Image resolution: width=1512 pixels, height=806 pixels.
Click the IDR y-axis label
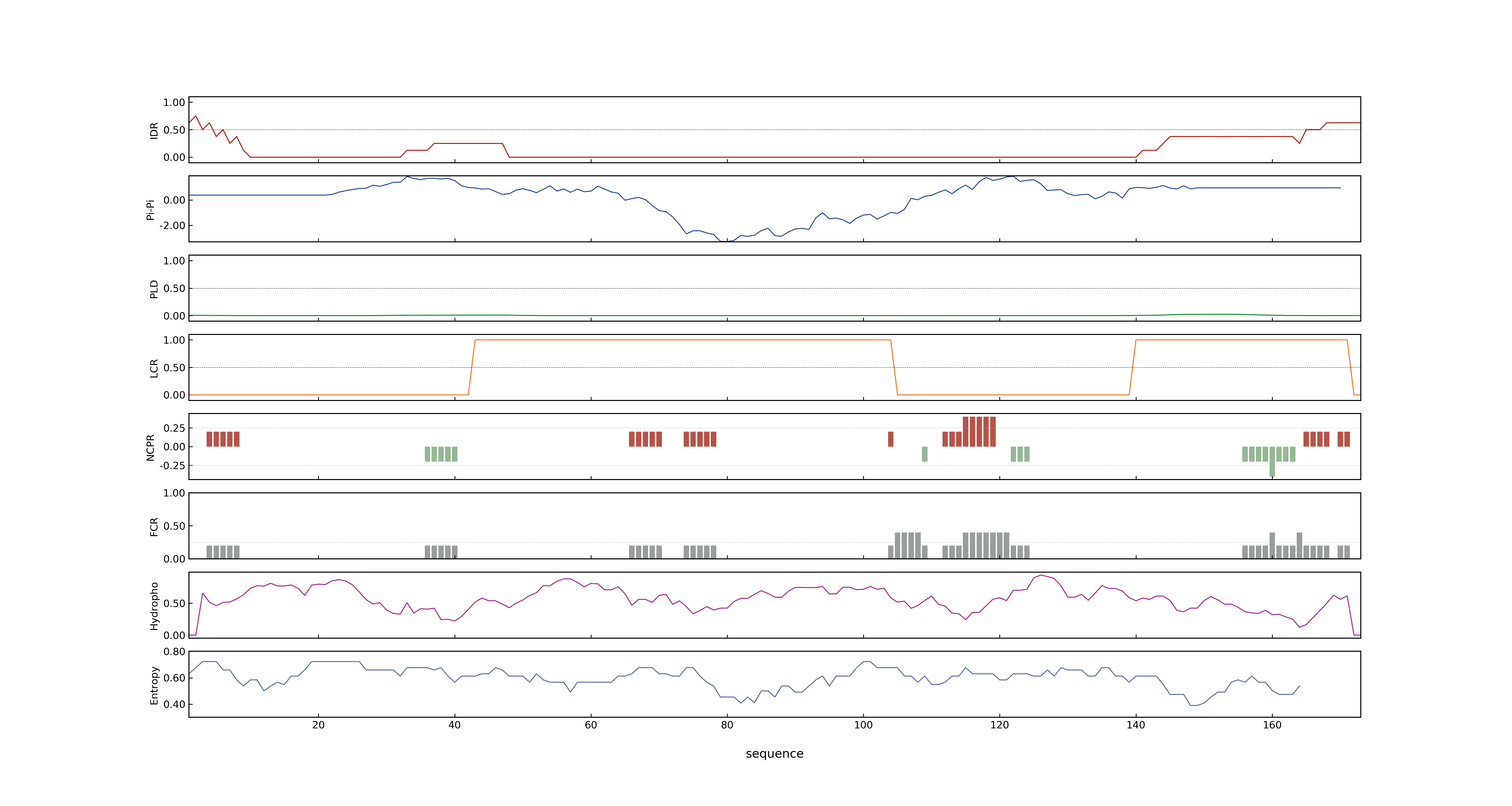[x=154, y=130]
